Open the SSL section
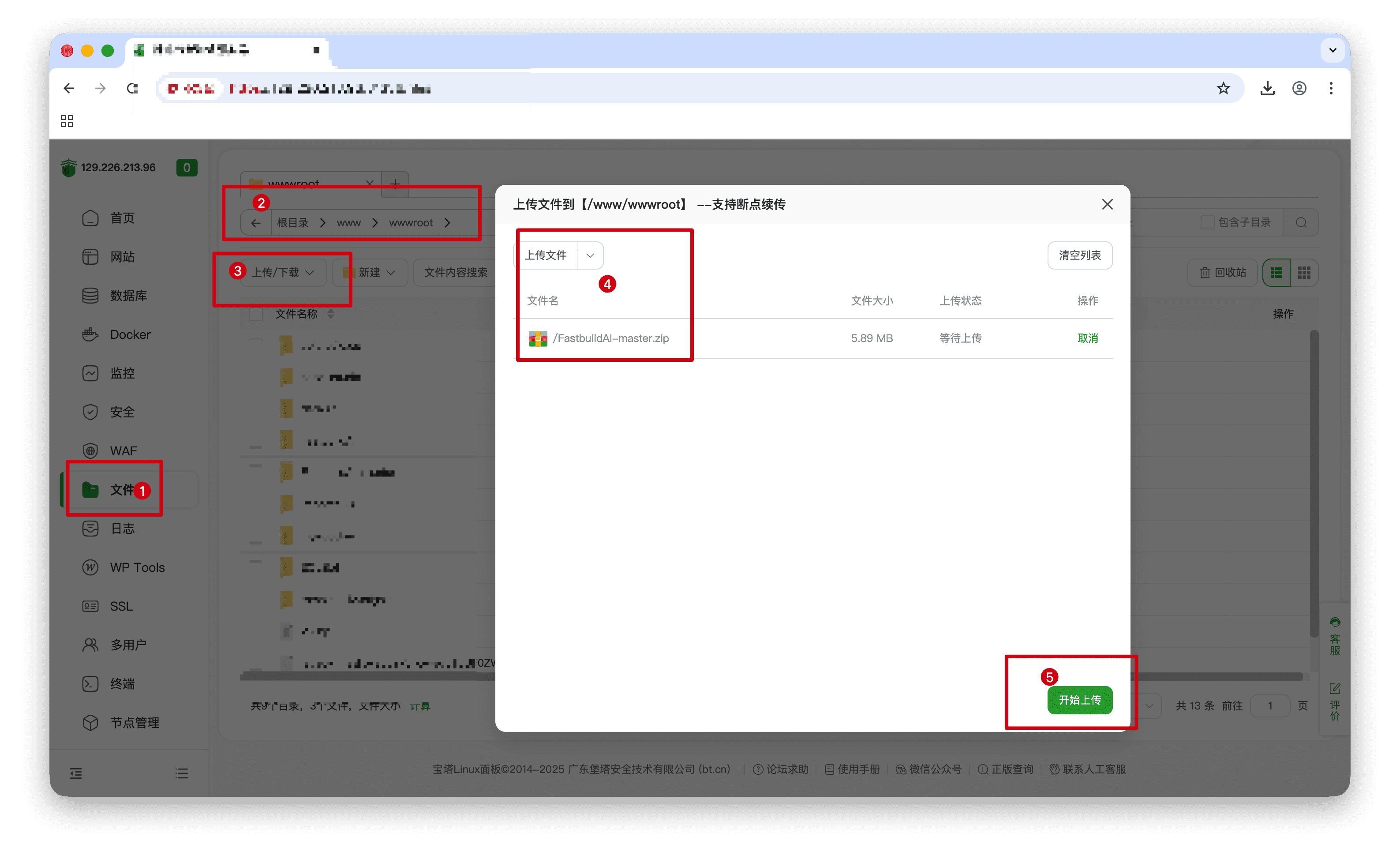Screen dimensions: 1400x863 [121, 606]
